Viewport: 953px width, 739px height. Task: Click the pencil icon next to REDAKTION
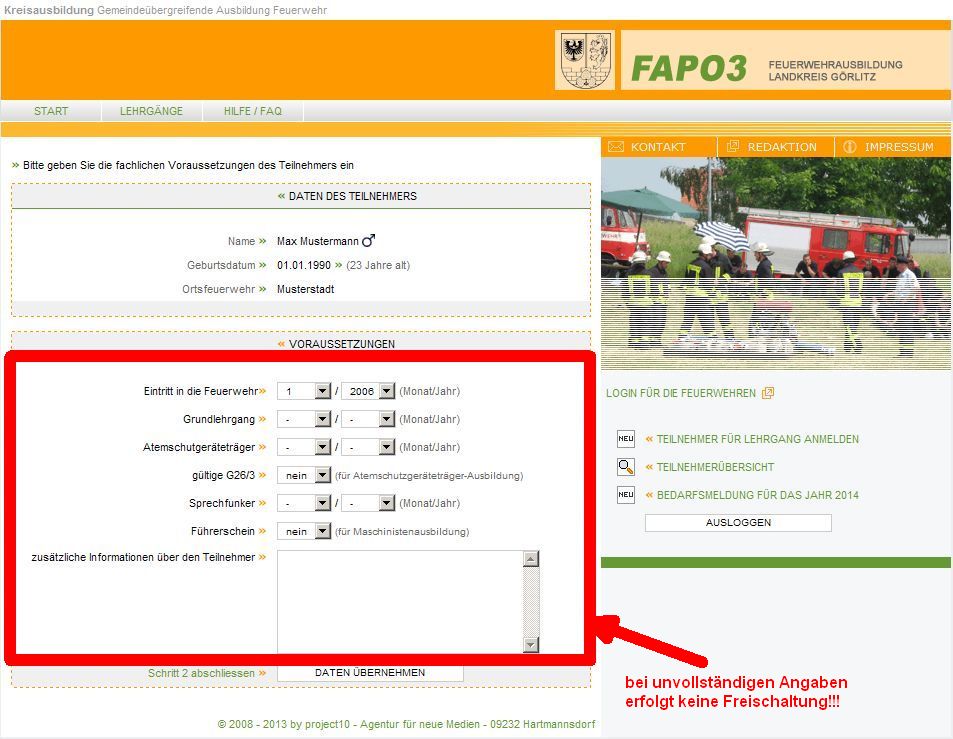(731, 146)
